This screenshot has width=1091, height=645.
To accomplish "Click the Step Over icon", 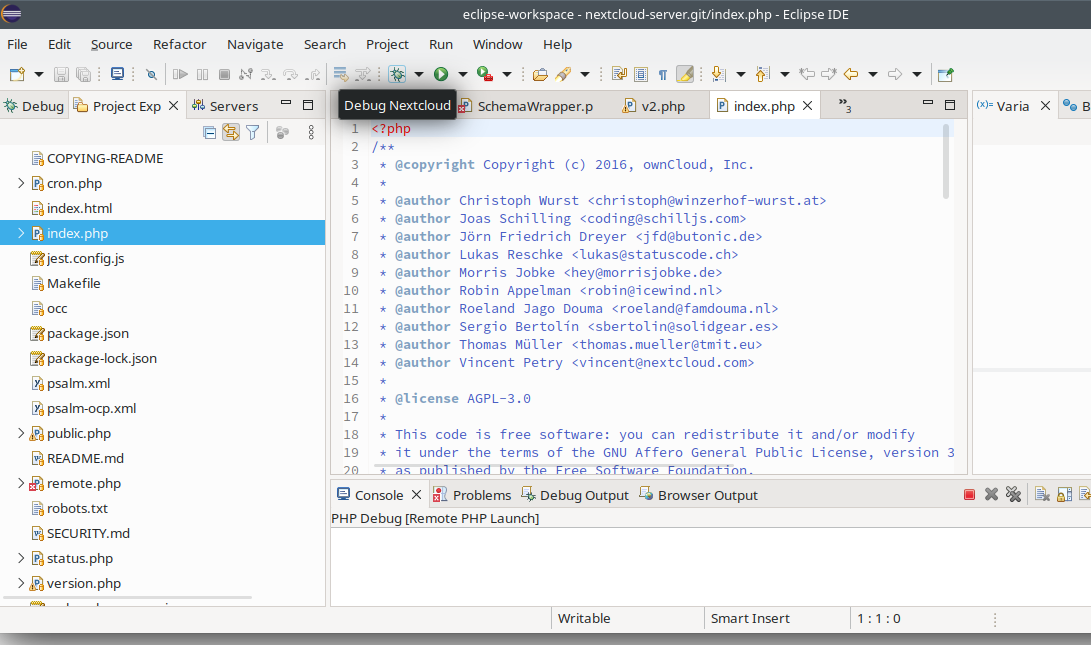I will pos(290,74).
